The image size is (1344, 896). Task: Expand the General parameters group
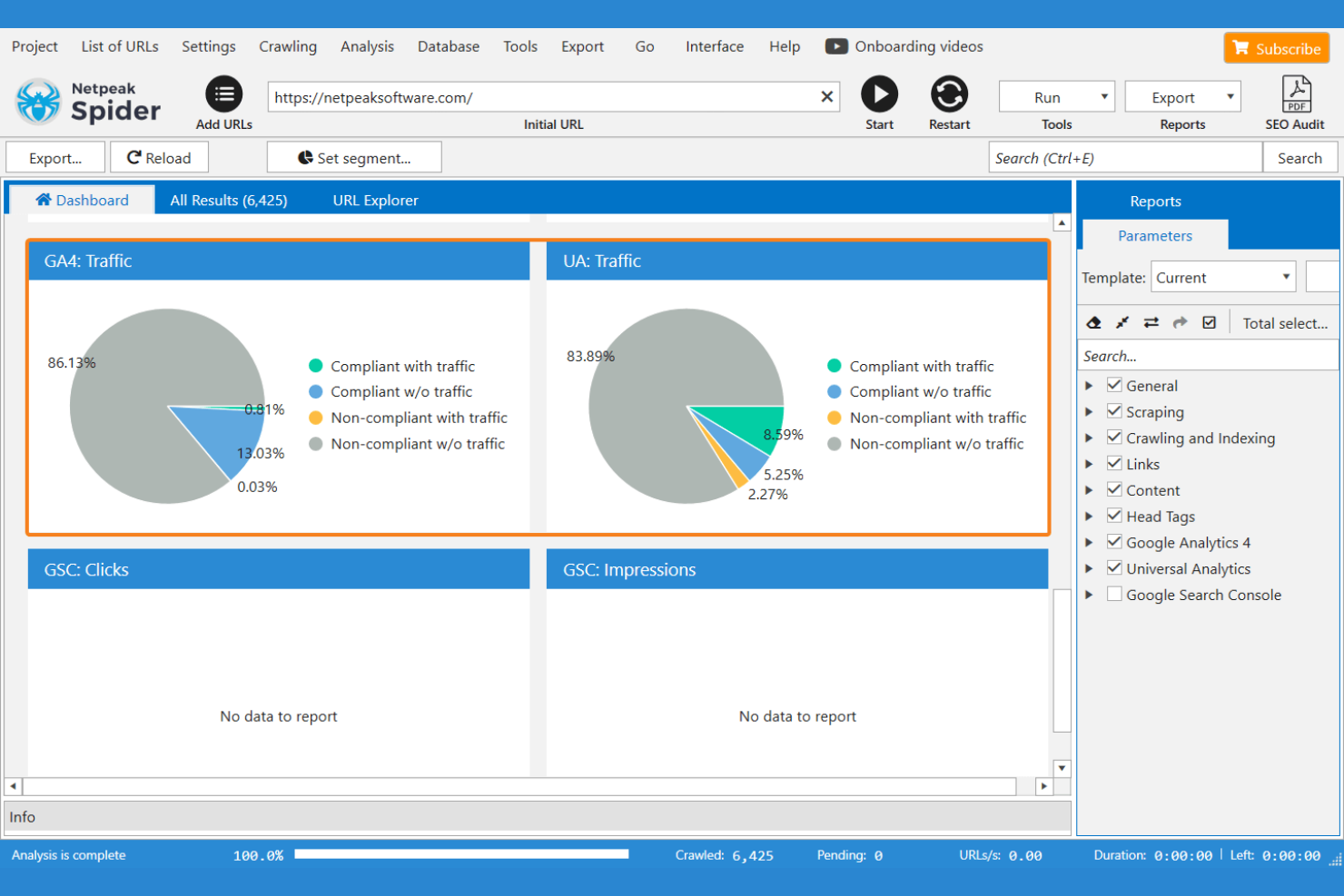coord(1089,386)
